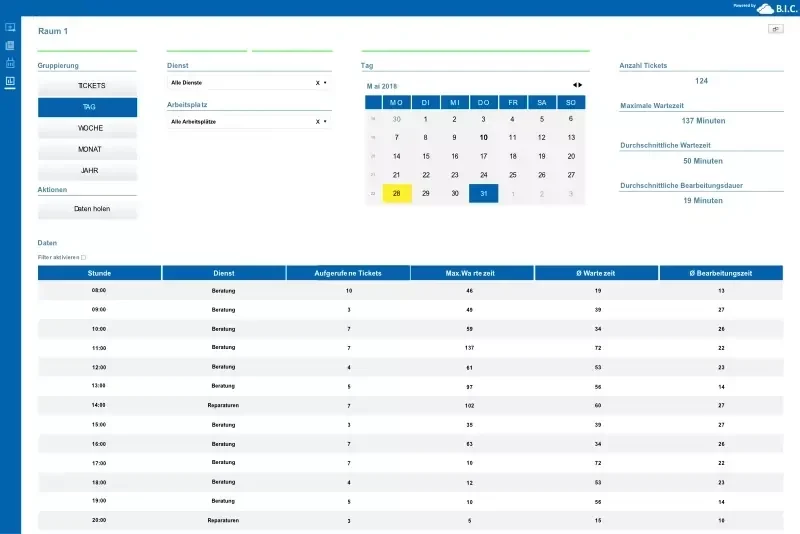Clear the Alle Dienste selection with X
800x534 pixels.
[x=318, y=83]
